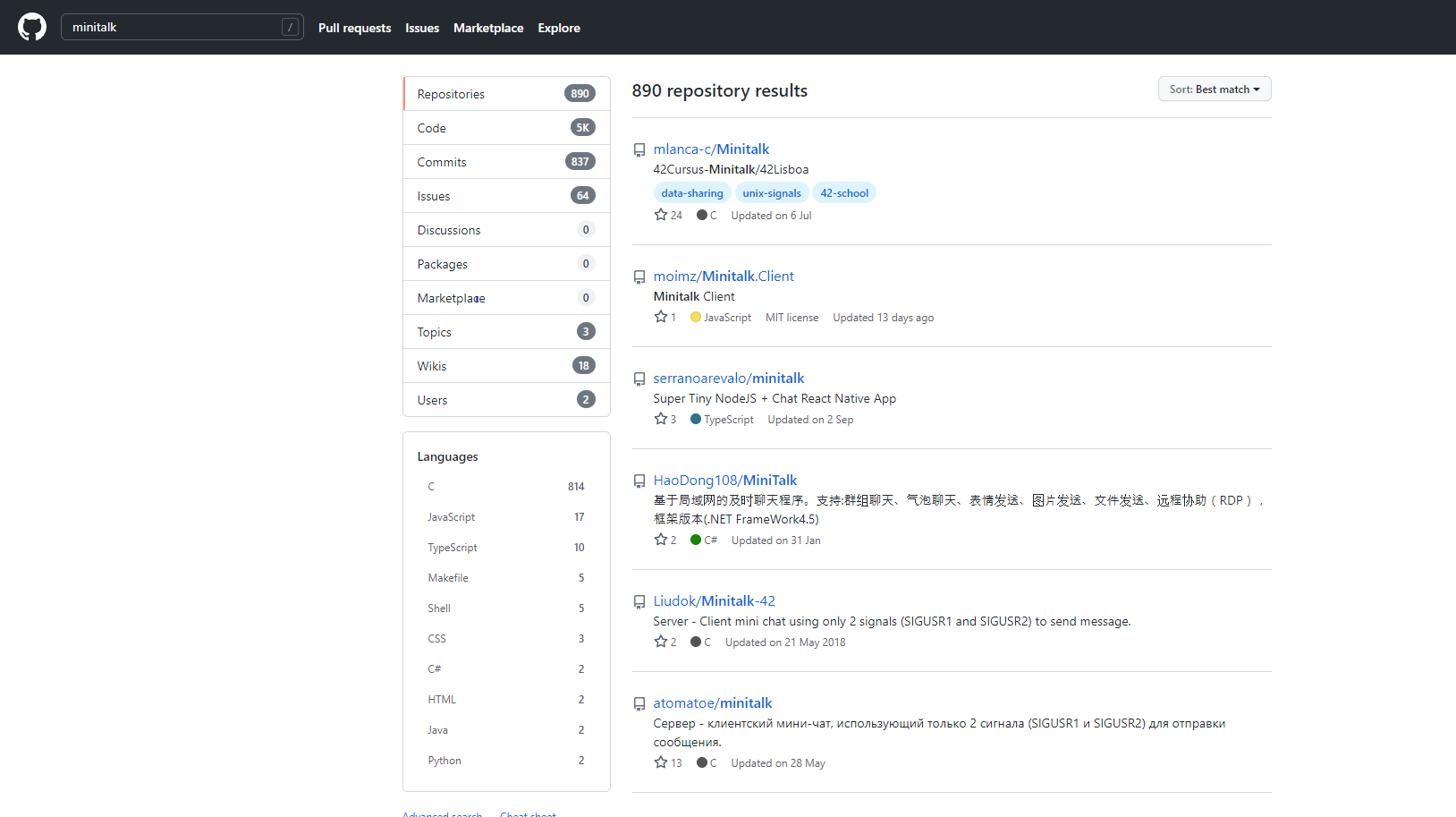The width and height of the screenshot is (1456, 817).
Task: Click the blue TypeScript language dot
Action: coord(696,419)
